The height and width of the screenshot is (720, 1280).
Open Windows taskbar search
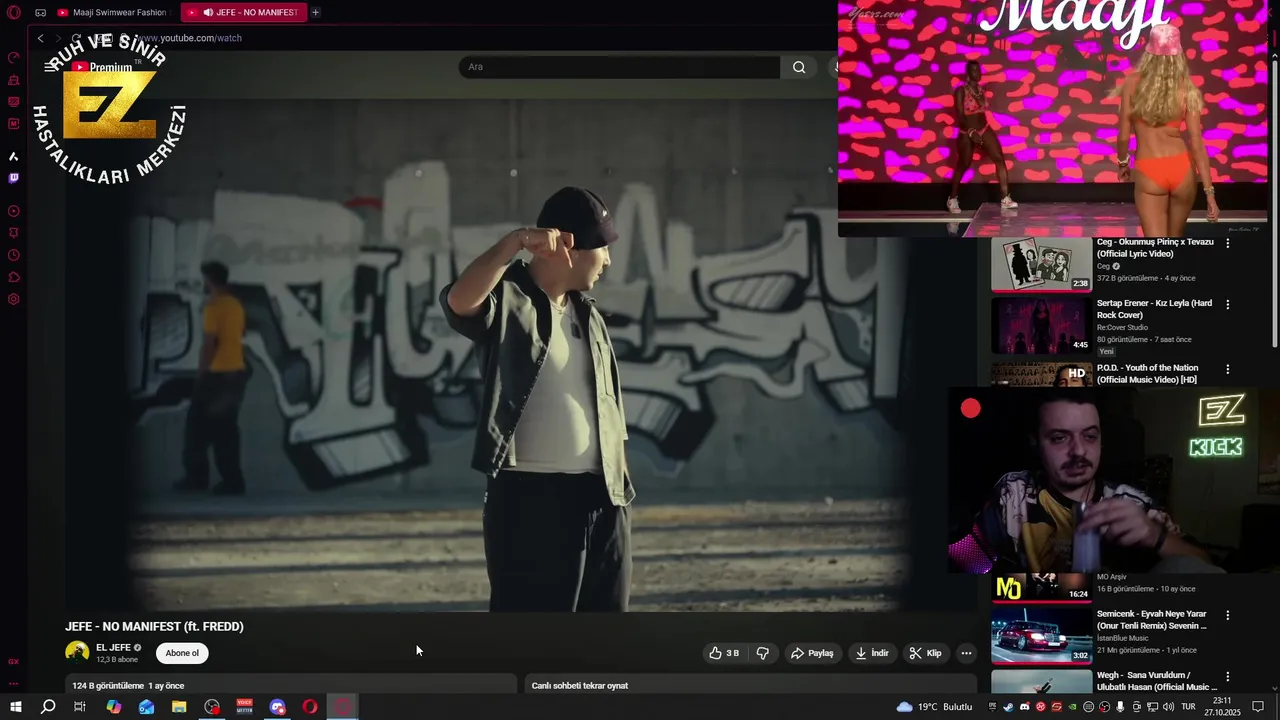pos(48,707)
